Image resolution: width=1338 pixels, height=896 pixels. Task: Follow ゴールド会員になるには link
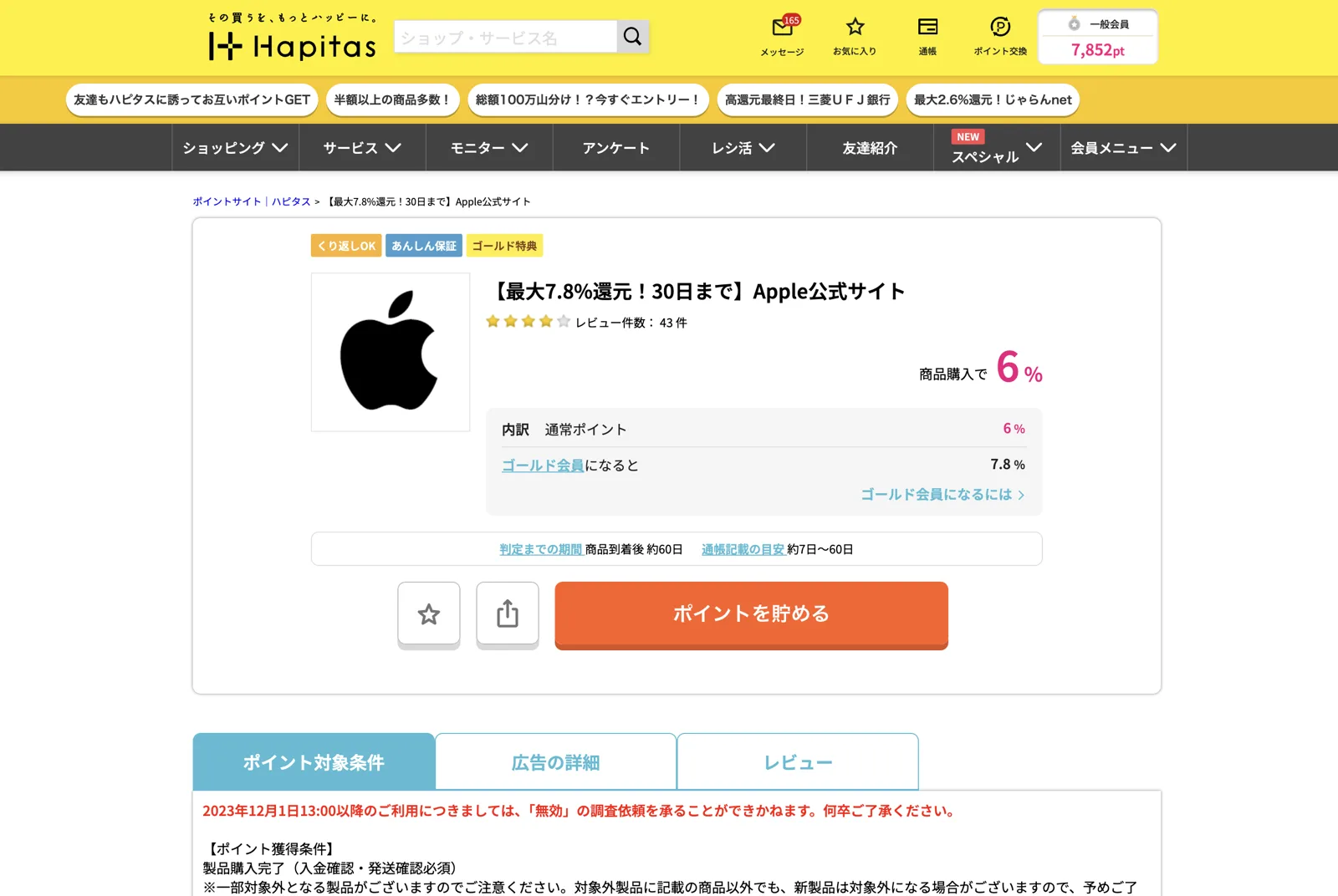coord(942,495)
